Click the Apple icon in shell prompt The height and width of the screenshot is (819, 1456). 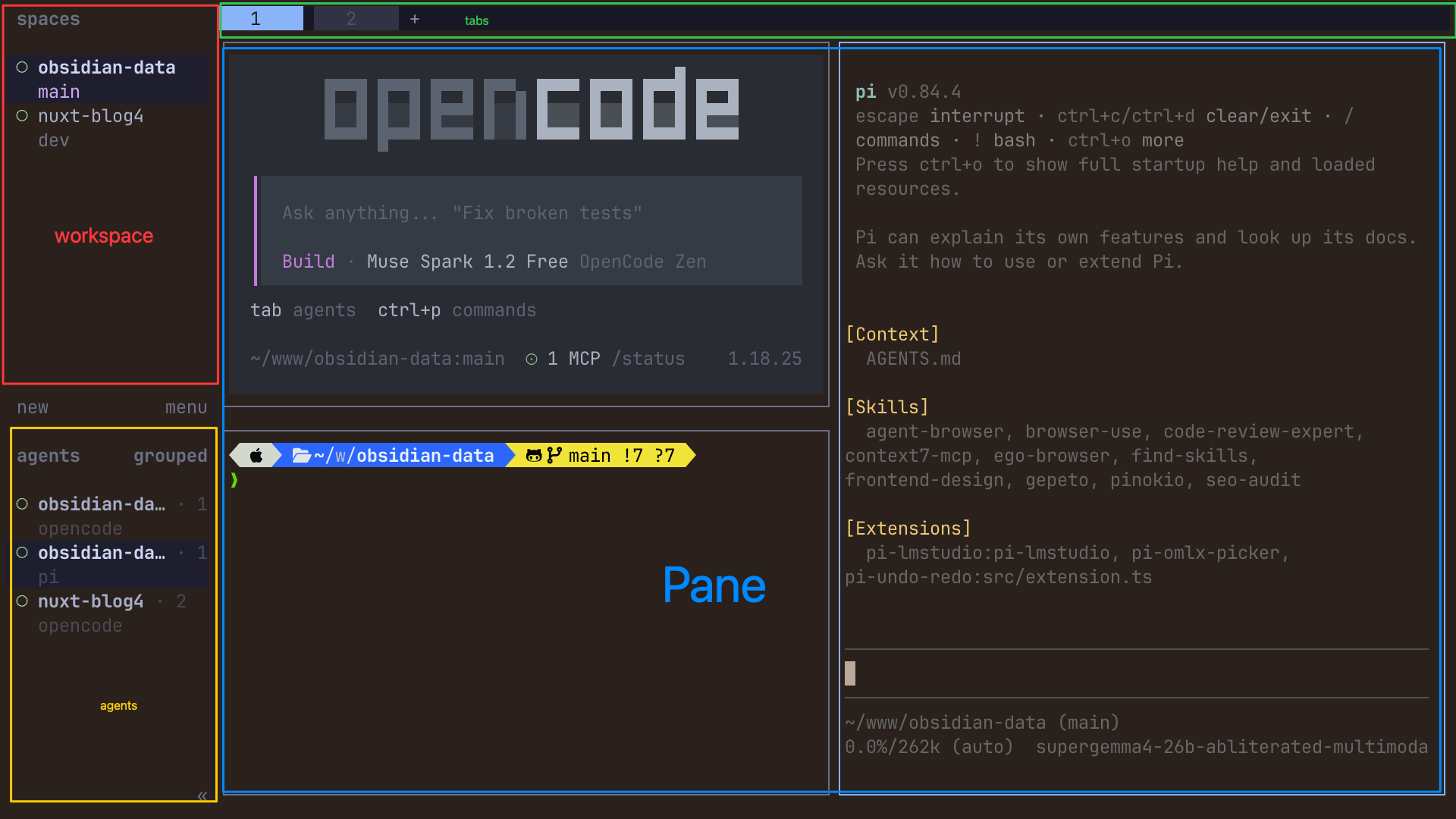click(x=256, y=455)
